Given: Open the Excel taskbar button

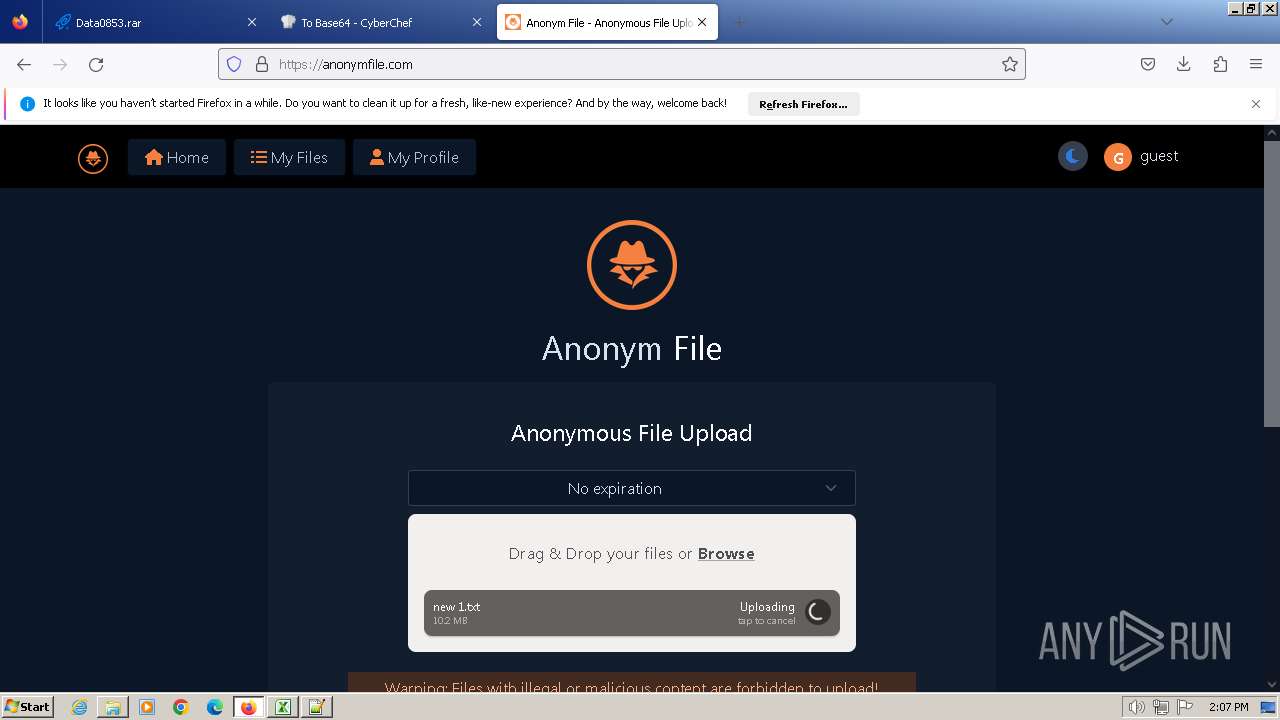Looking at the screenshot, I should click(x=283, y=707).
